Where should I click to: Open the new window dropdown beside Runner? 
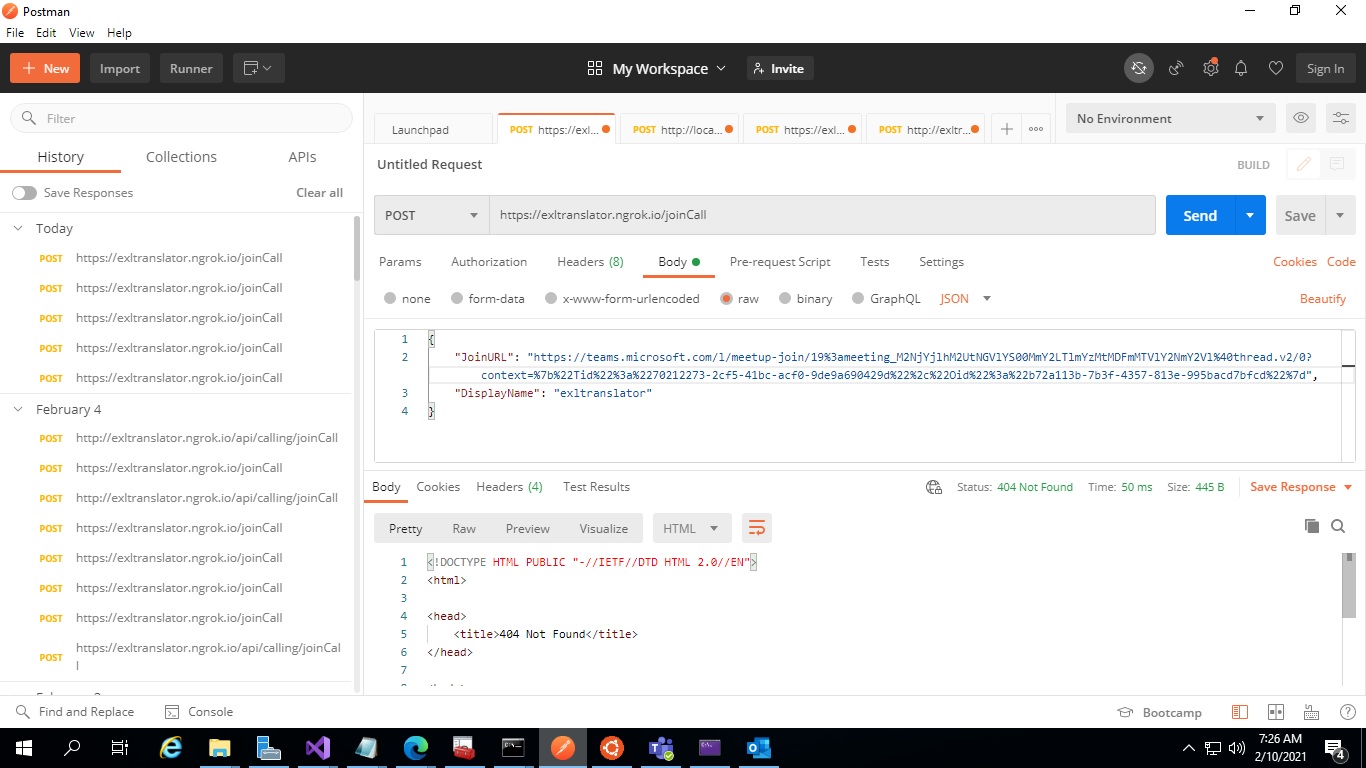(x=259, y=68)
